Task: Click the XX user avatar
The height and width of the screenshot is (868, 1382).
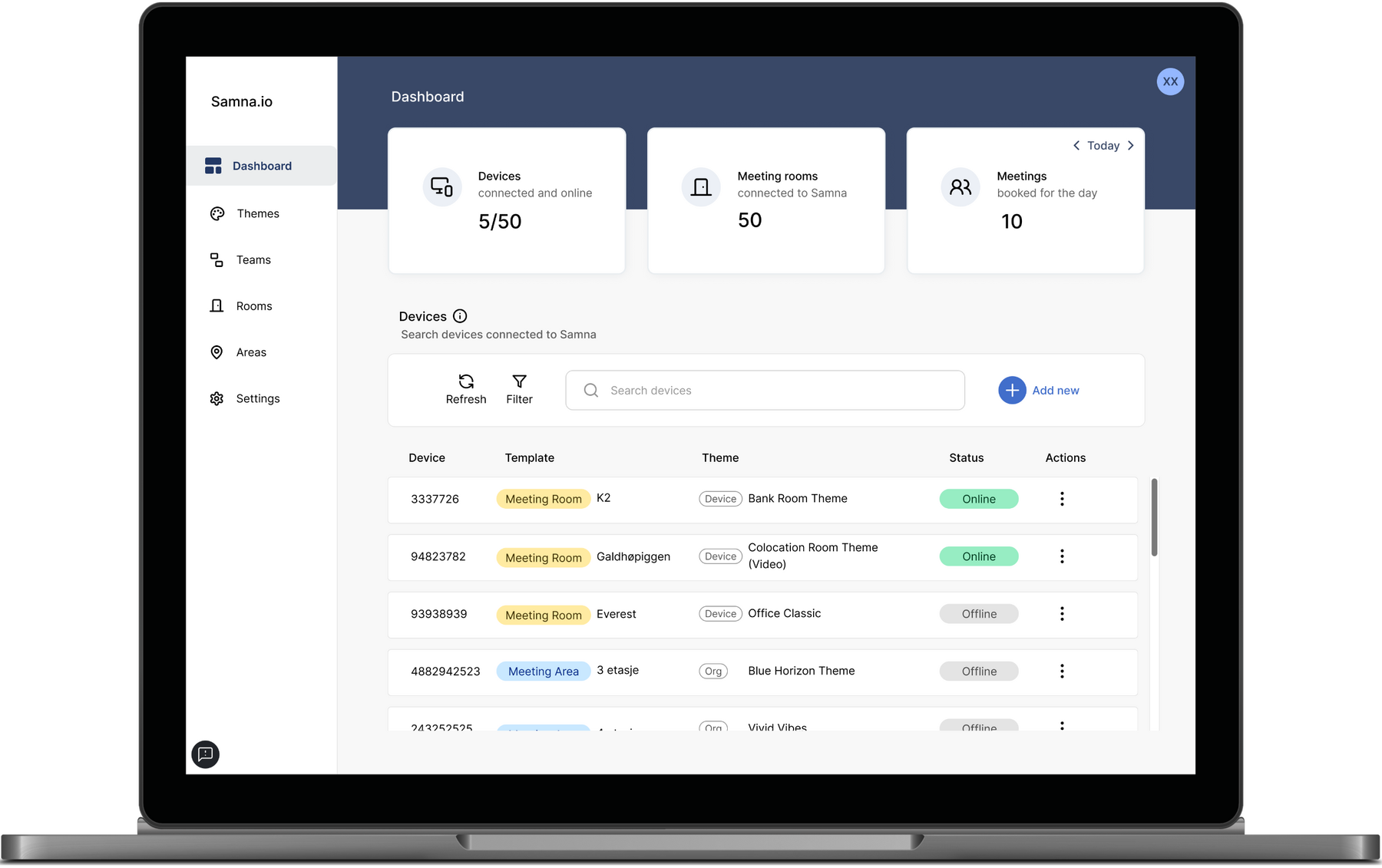Action: coord(1169,82)
